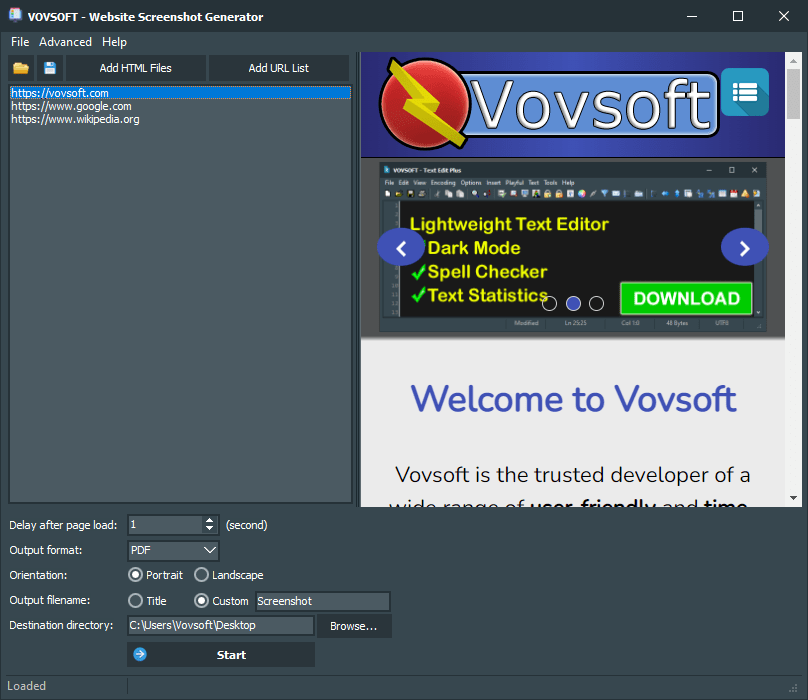
Task: Click the right carousel arrow in preview
Action: tap(744, 247)
